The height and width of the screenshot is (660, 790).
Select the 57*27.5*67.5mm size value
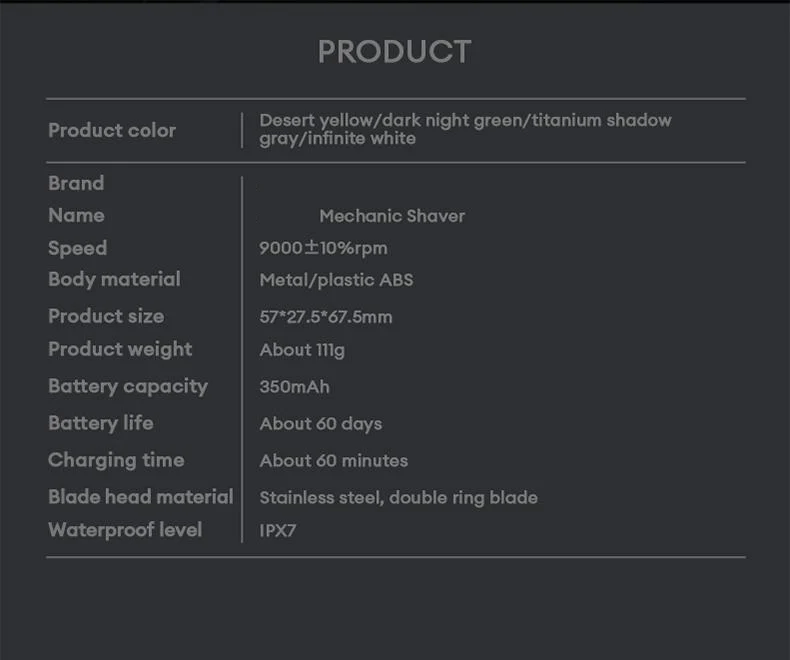[x=326, y=317]
